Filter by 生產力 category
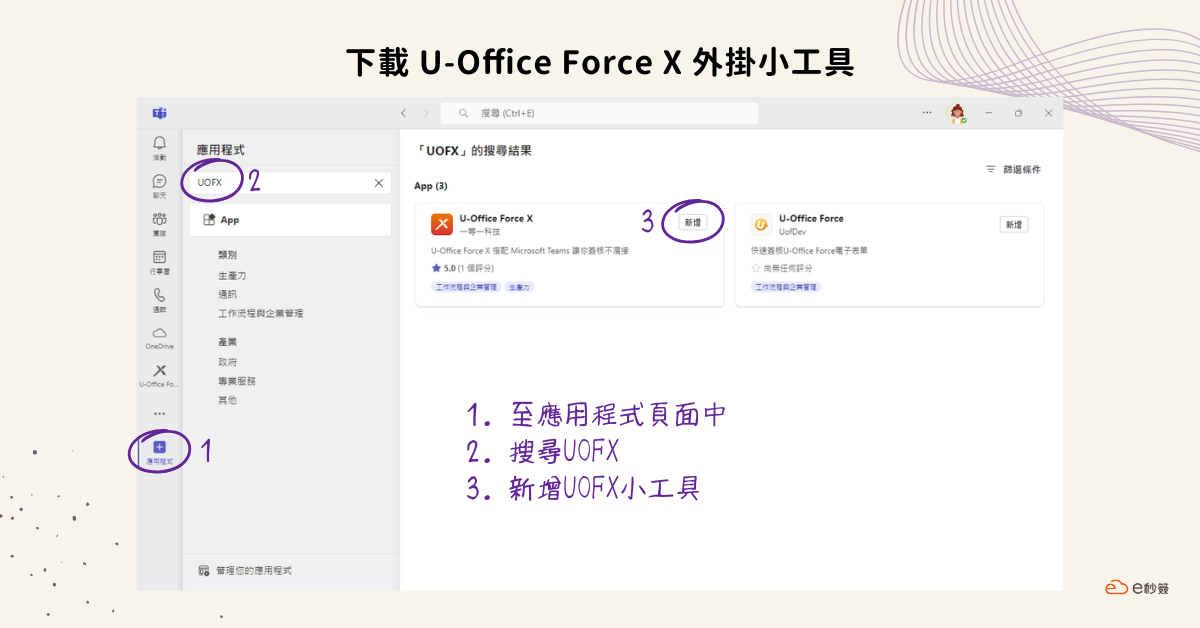The height and width of the screenshot is (628, 1200). click(232, 275)
